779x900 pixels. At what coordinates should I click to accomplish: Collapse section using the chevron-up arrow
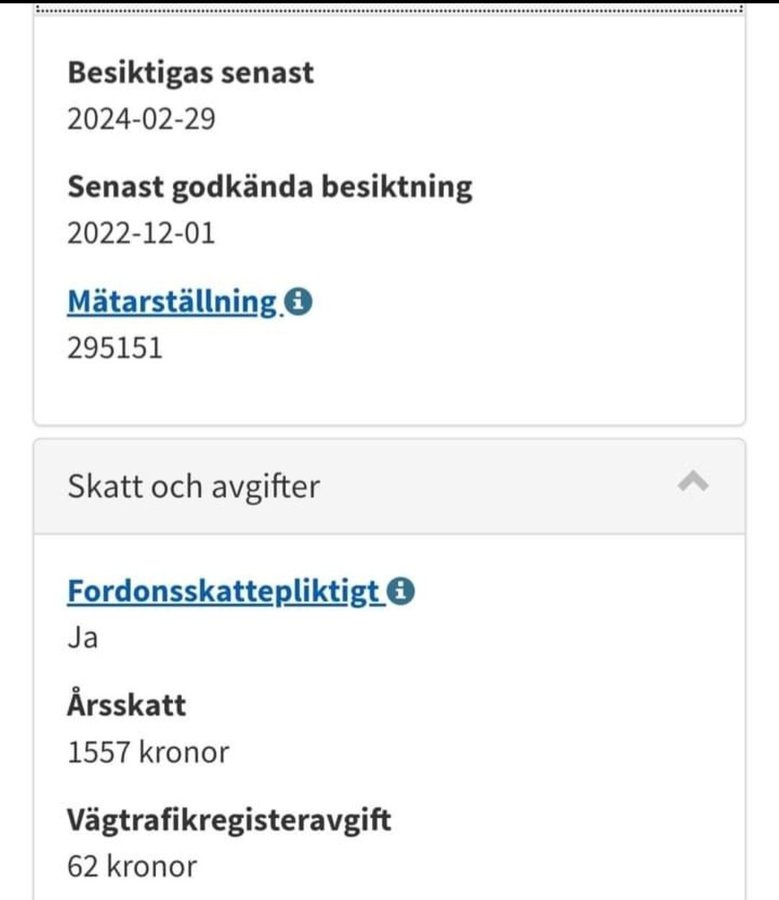(693, 484)
